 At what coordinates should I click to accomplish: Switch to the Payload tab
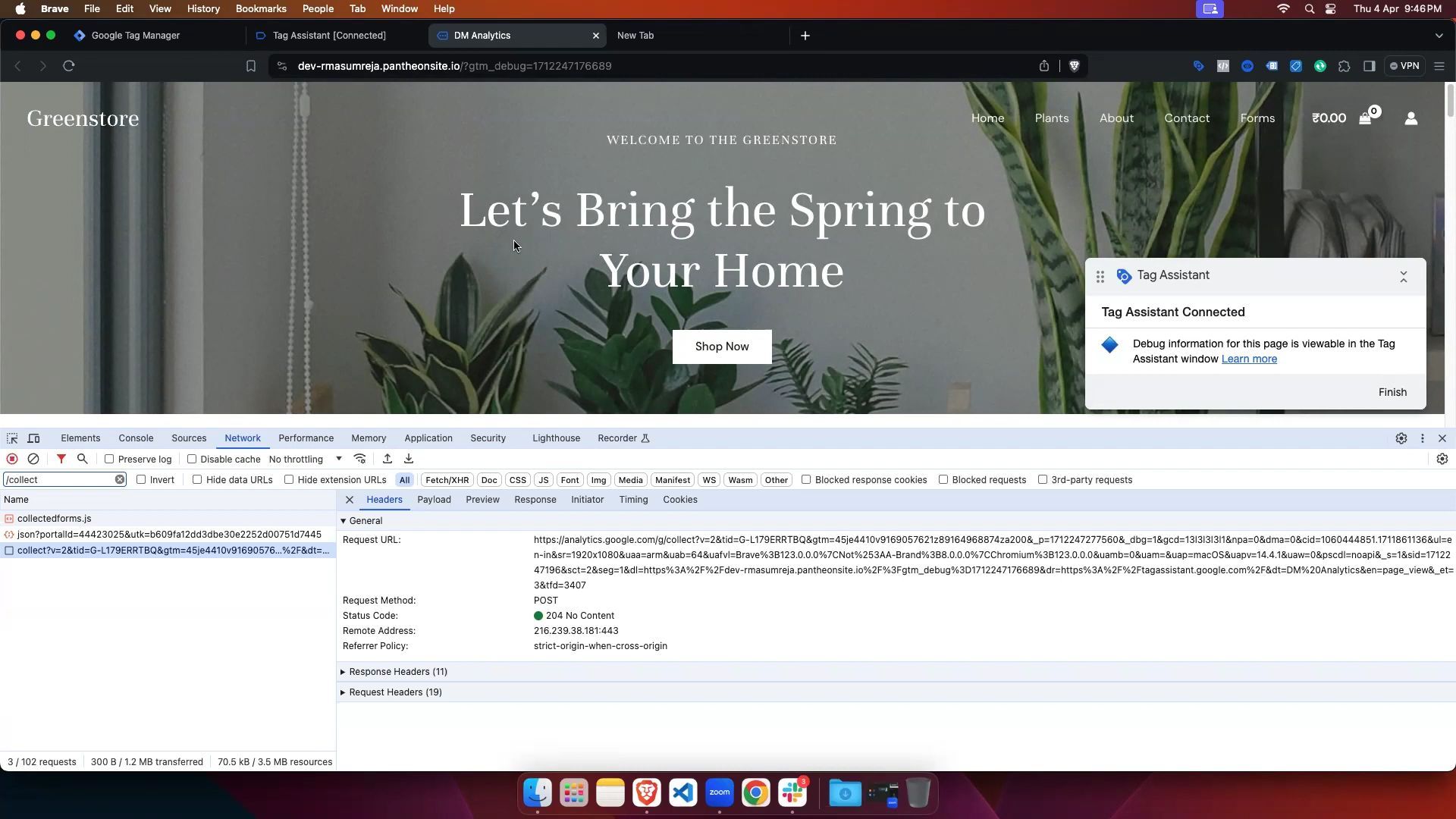coord(434,500)
